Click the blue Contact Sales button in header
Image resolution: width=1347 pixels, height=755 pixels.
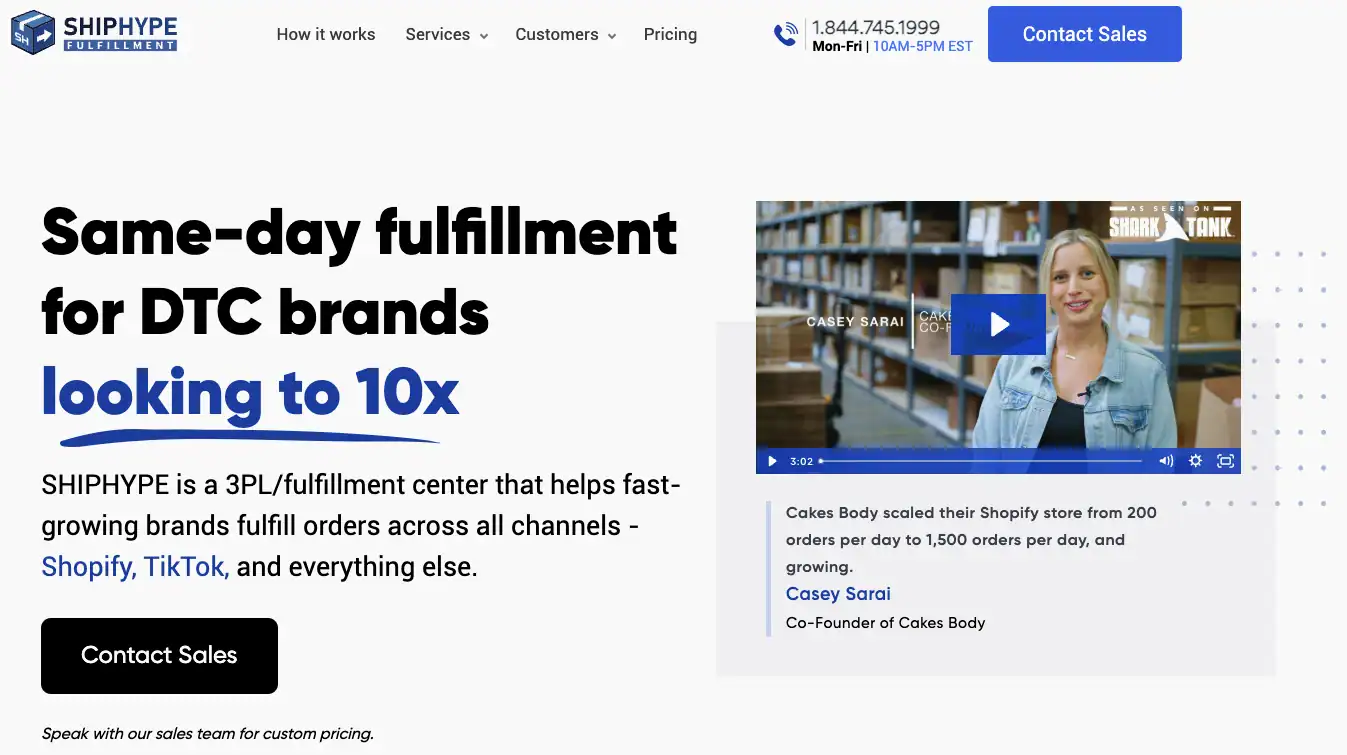pos(1085,34)
